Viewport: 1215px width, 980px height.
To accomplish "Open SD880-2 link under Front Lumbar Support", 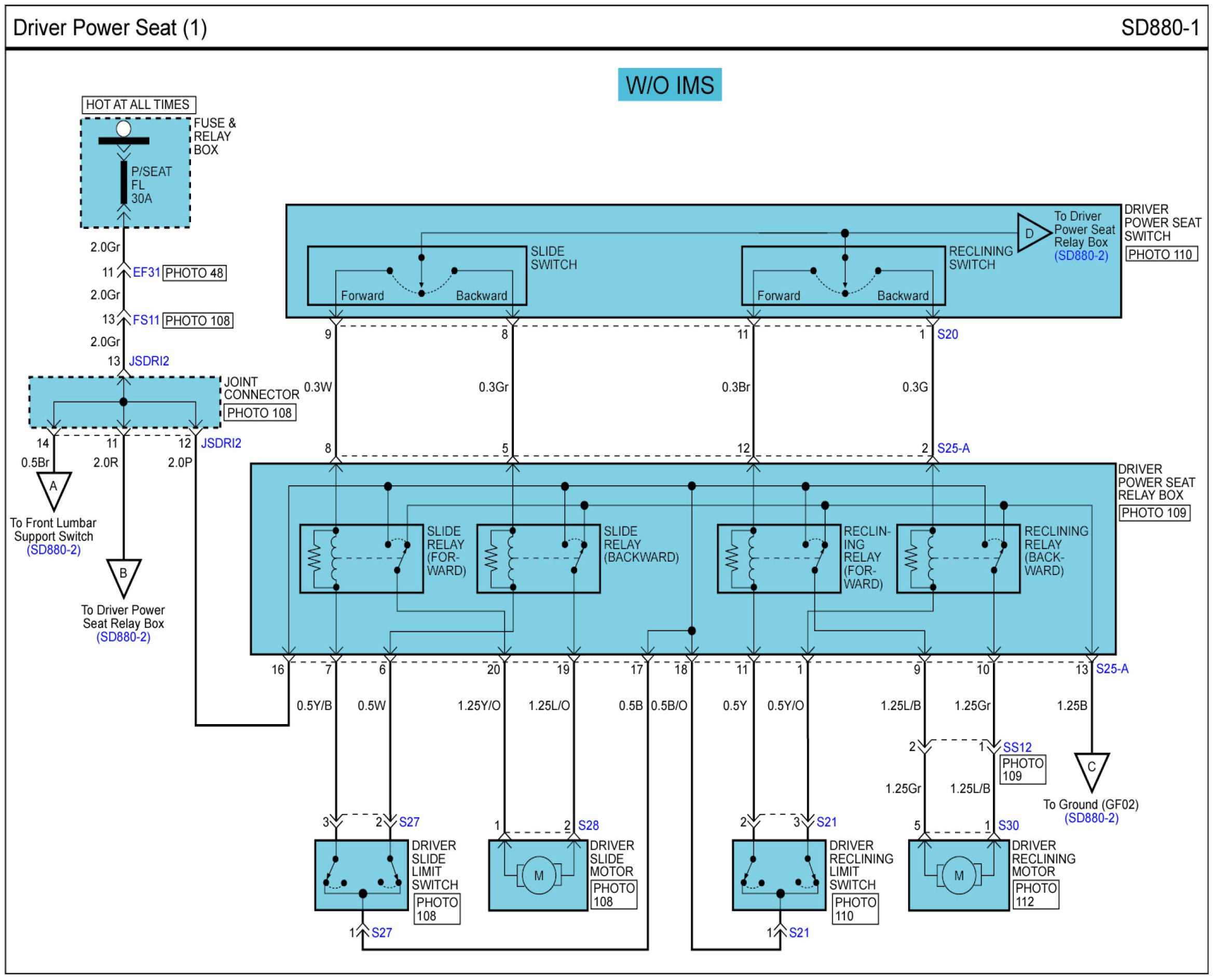I will click(x=53, y=550).
